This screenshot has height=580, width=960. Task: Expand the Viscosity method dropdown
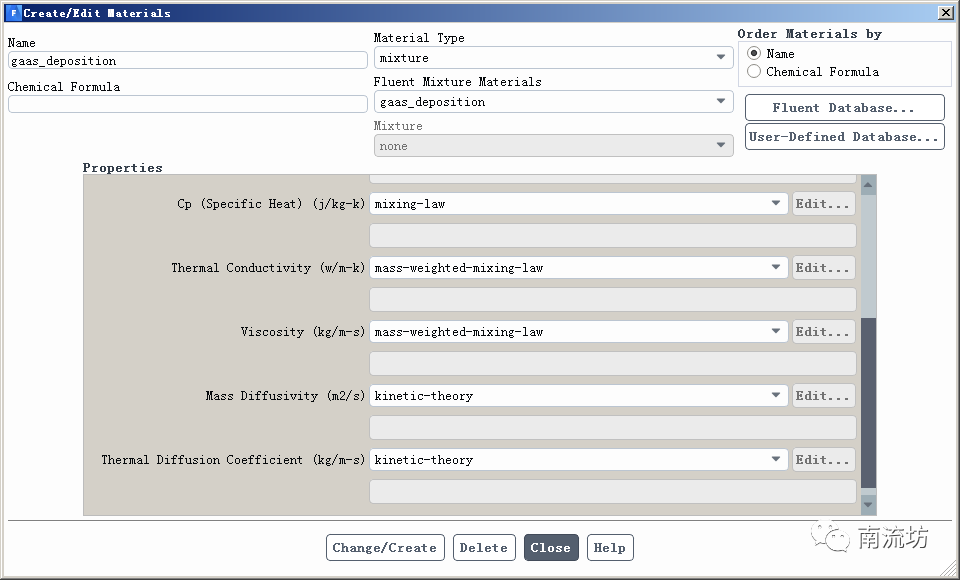click(579, 332)
